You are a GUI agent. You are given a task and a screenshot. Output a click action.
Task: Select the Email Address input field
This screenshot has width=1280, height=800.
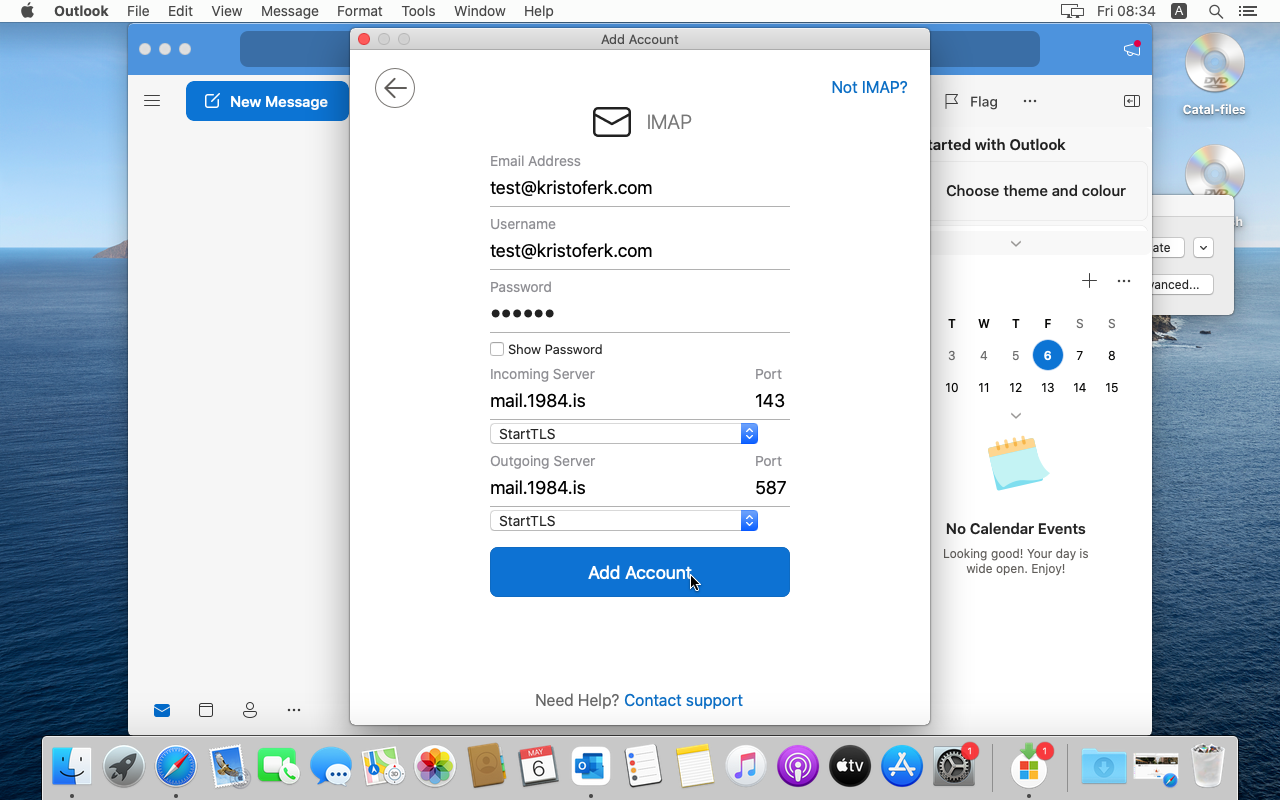click(639, 188)
